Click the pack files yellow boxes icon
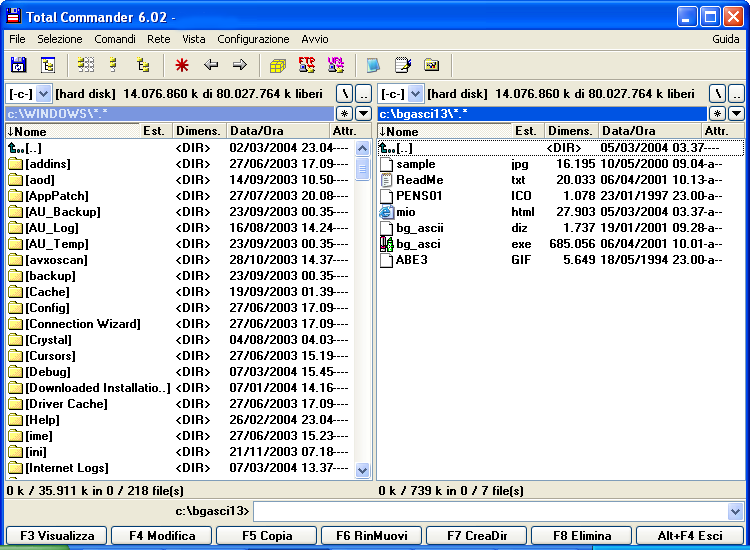 pyautogui.click(x=278, y=65)
